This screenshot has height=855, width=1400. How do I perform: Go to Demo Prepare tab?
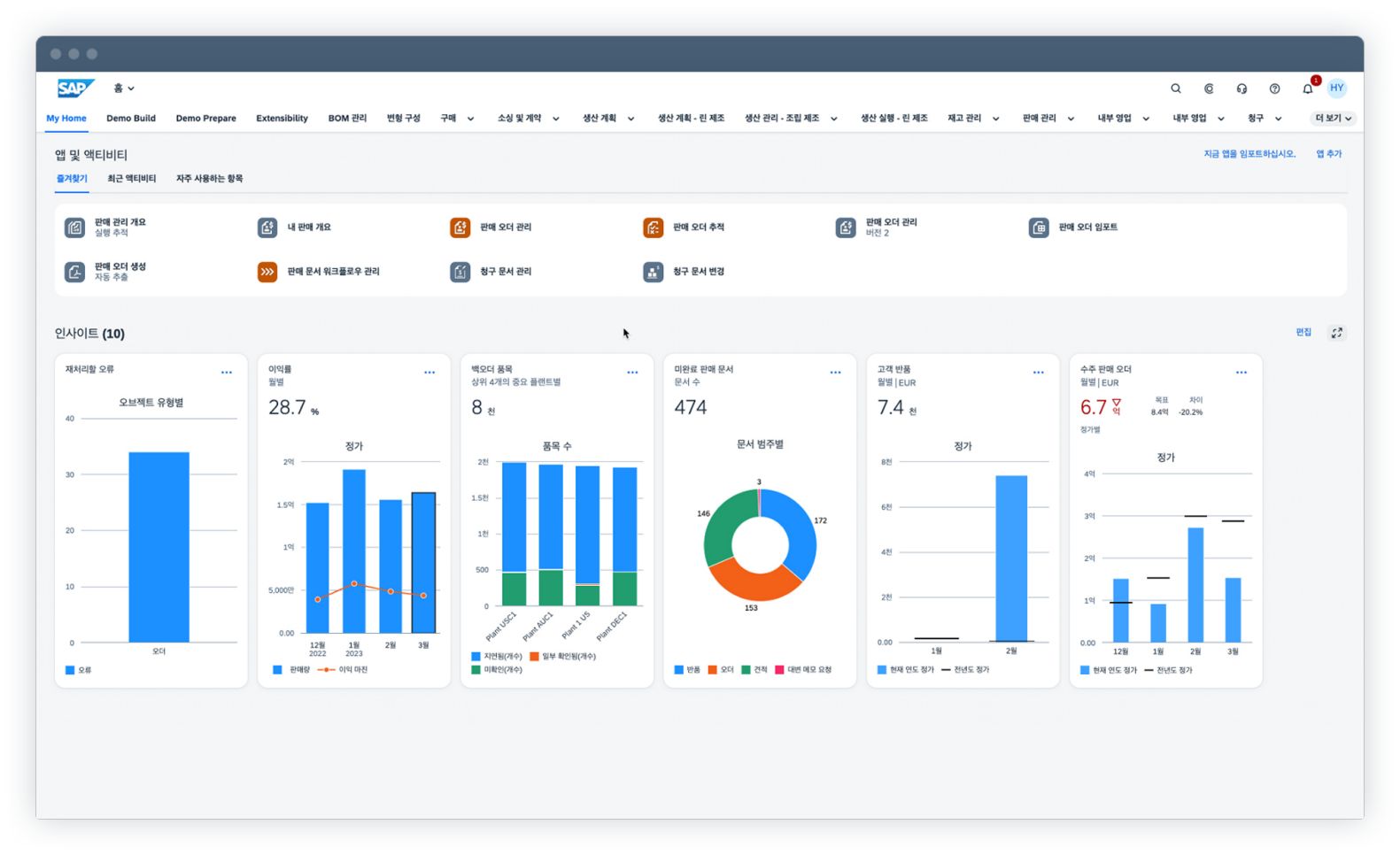pyautogui.click(x=205, y=119)
